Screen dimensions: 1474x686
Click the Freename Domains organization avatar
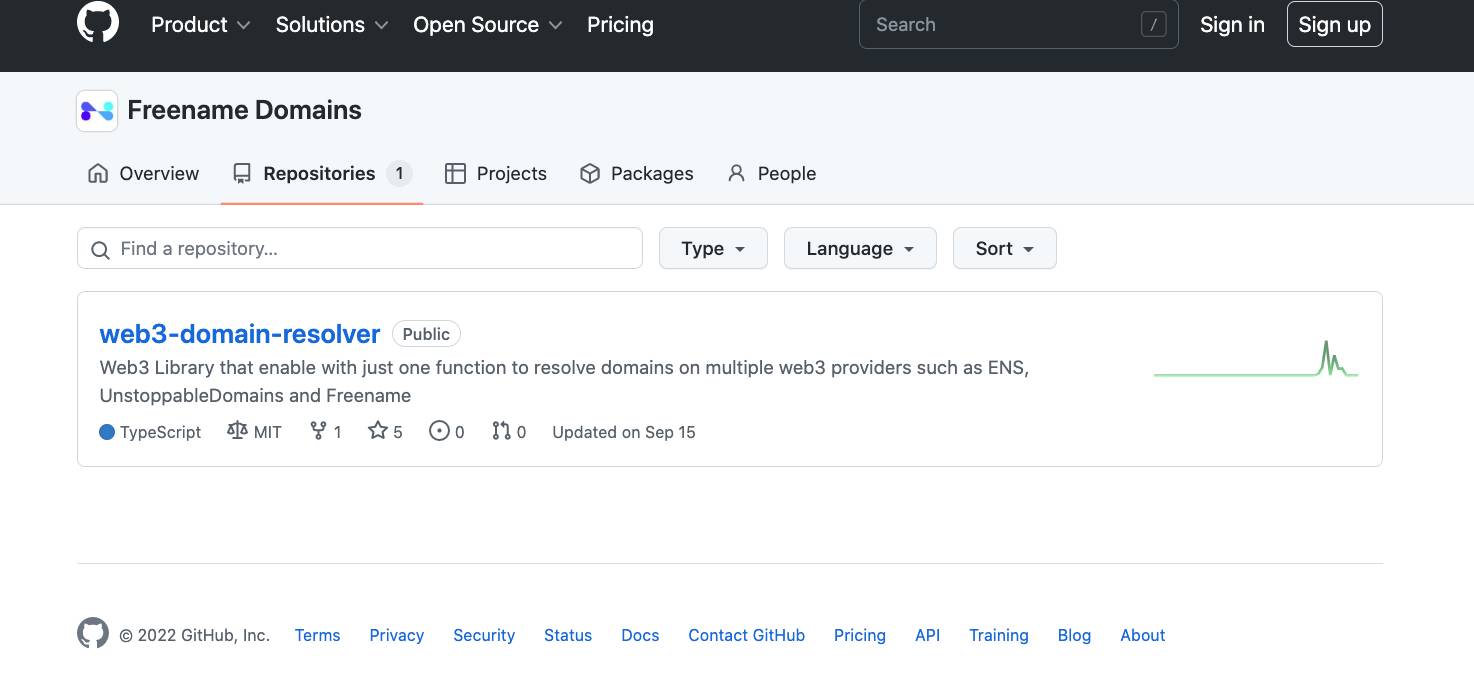(x=97, y=111)
